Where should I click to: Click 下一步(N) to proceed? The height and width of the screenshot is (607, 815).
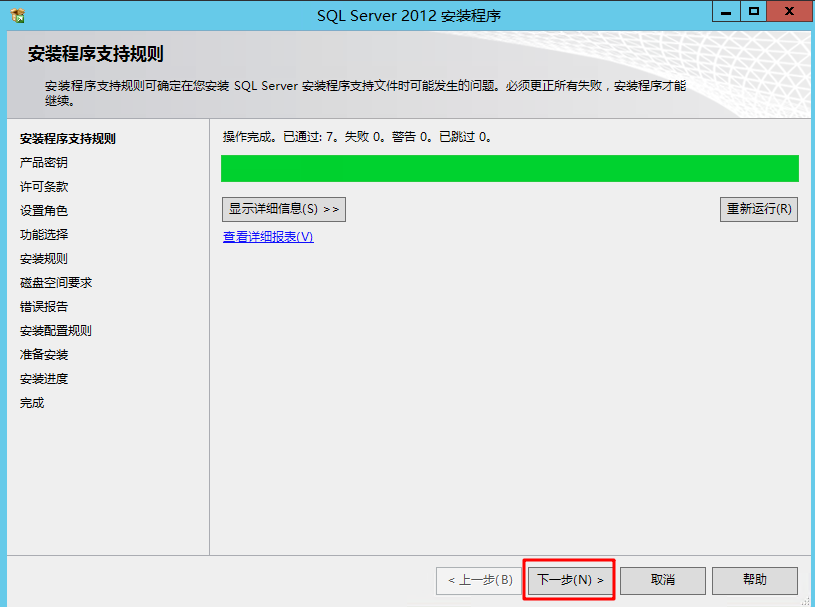click(570, 580)
